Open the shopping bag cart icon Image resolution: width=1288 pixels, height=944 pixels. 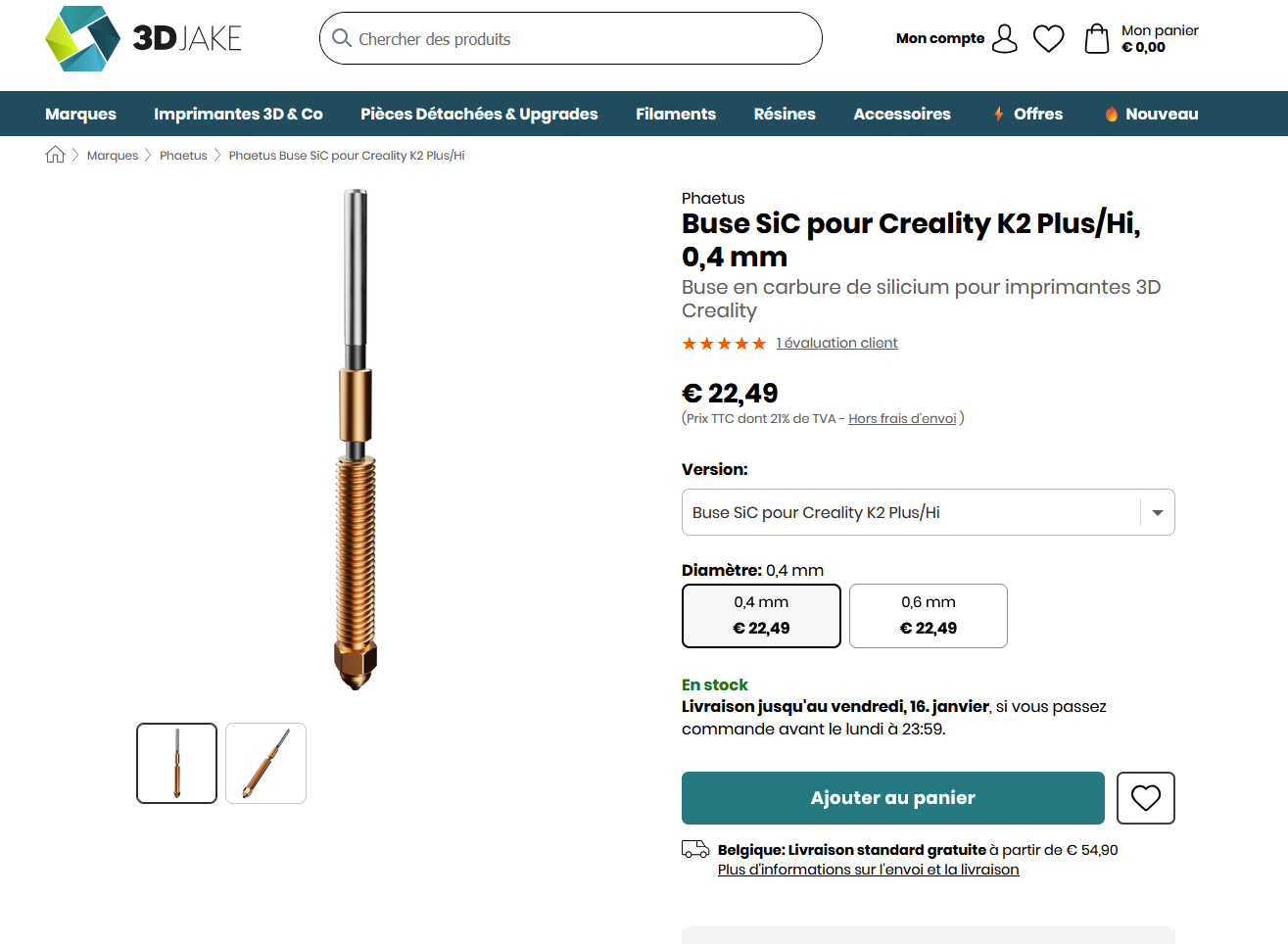1097,38
